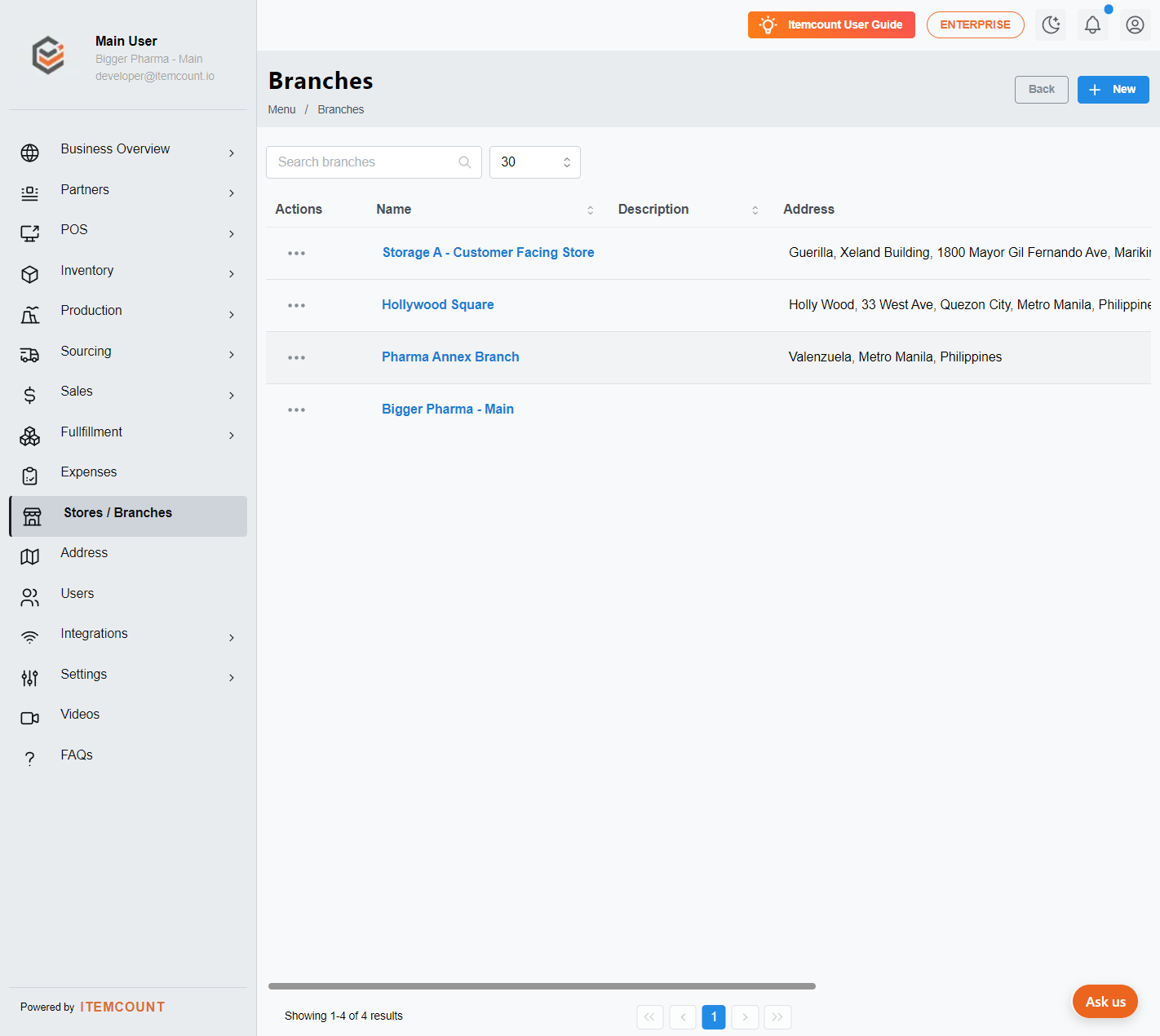Open the Ask us chat button
The image size is (1160, 1036).
1105,1002
